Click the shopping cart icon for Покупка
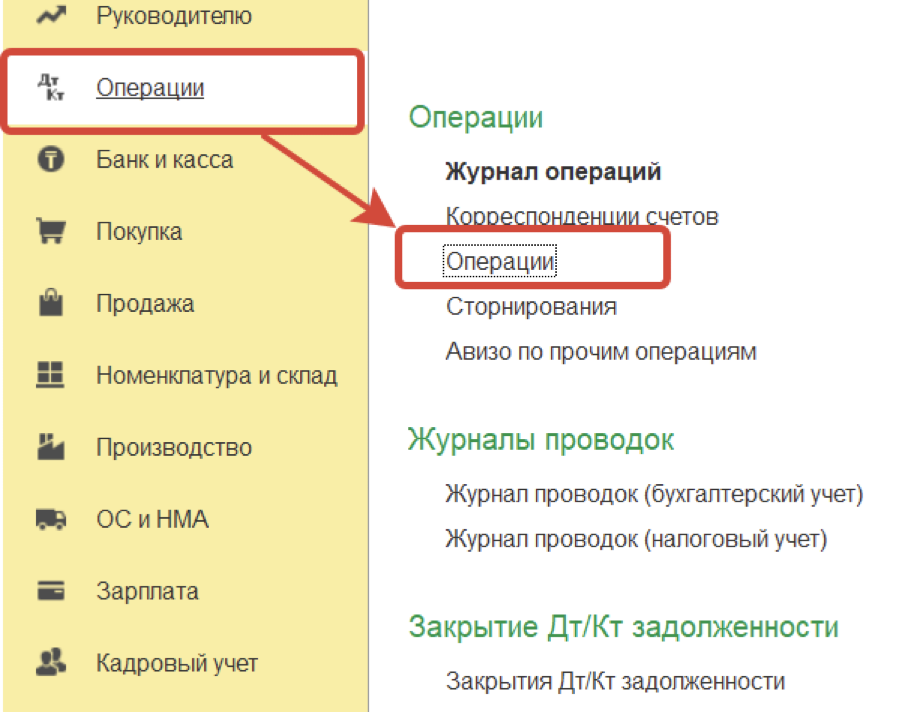 point(50,232)
